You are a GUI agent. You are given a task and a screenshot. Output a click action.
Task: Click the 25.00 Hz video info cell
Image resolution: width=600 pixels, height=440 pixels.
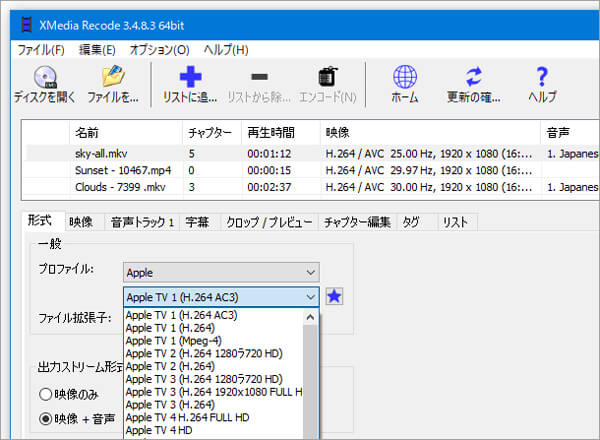pos(429,153)
